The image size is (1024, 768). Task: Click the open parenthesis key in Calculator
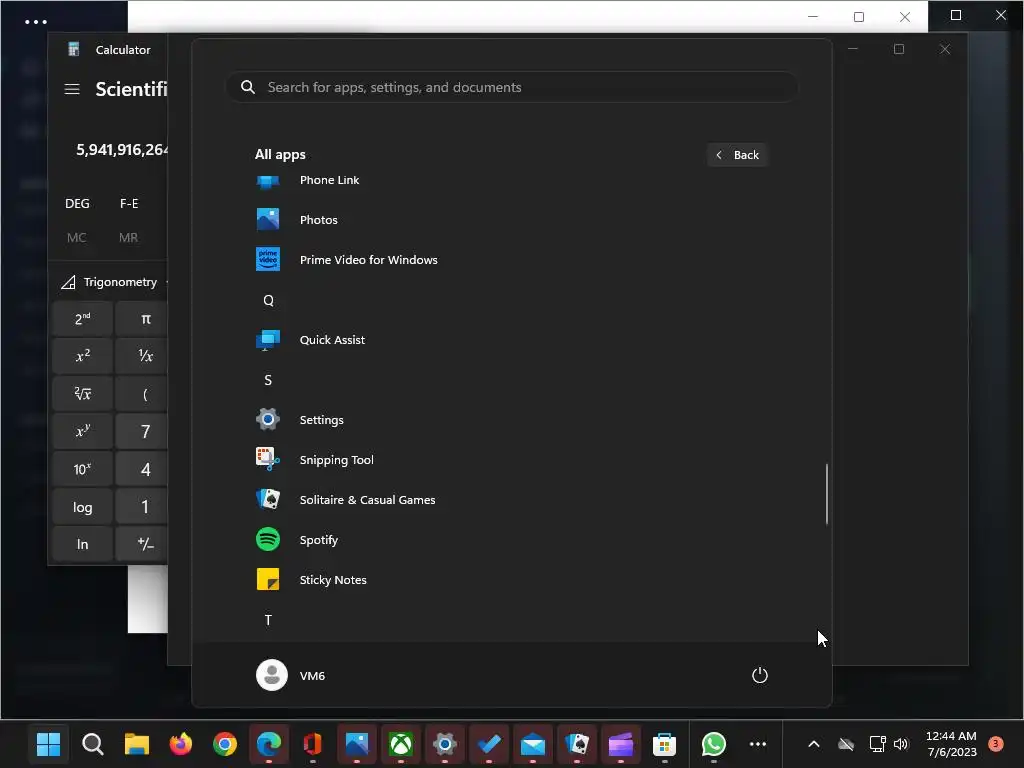coord(142,394)
